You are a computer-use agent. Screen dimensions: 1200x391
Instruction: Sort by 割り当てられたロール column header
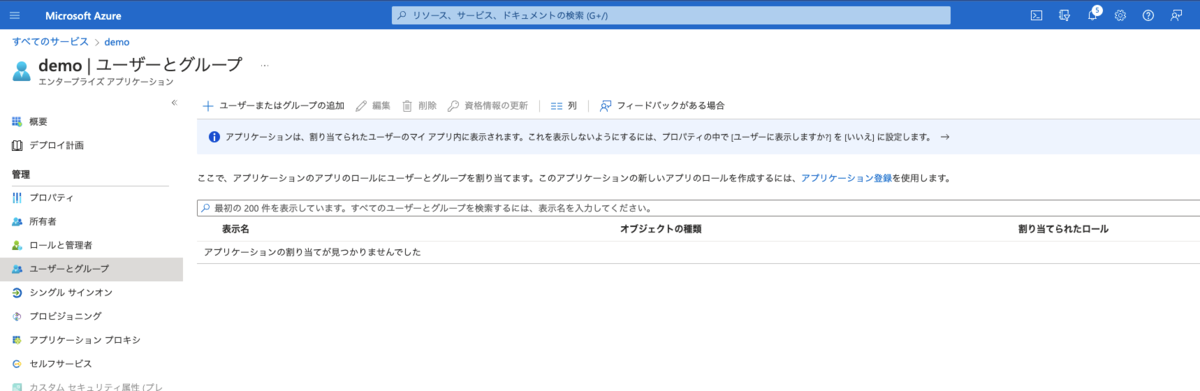(1063, 229)
